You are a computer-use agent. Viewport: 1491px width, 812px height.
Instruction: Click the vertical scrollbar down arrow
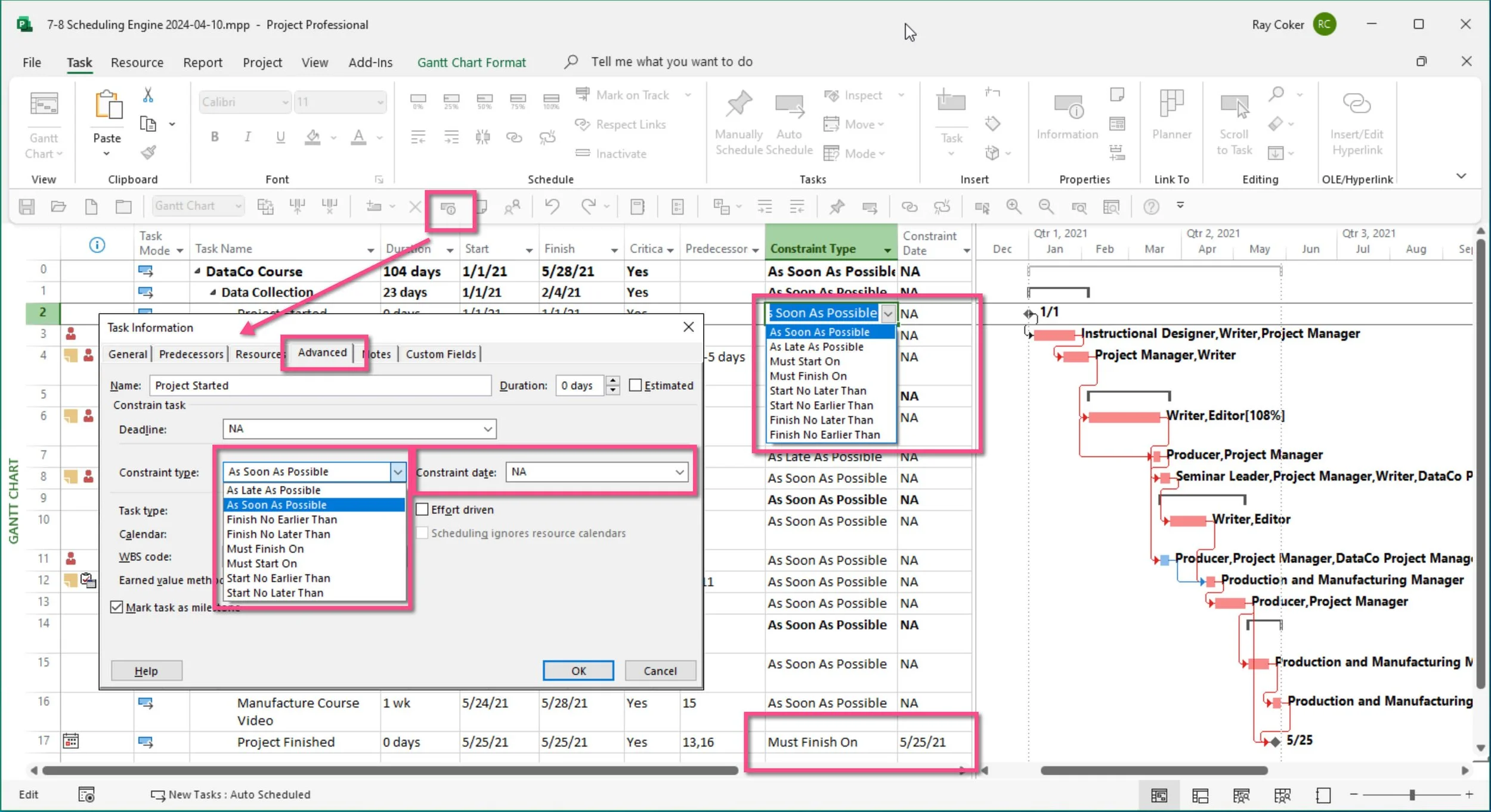(1480, 748)
